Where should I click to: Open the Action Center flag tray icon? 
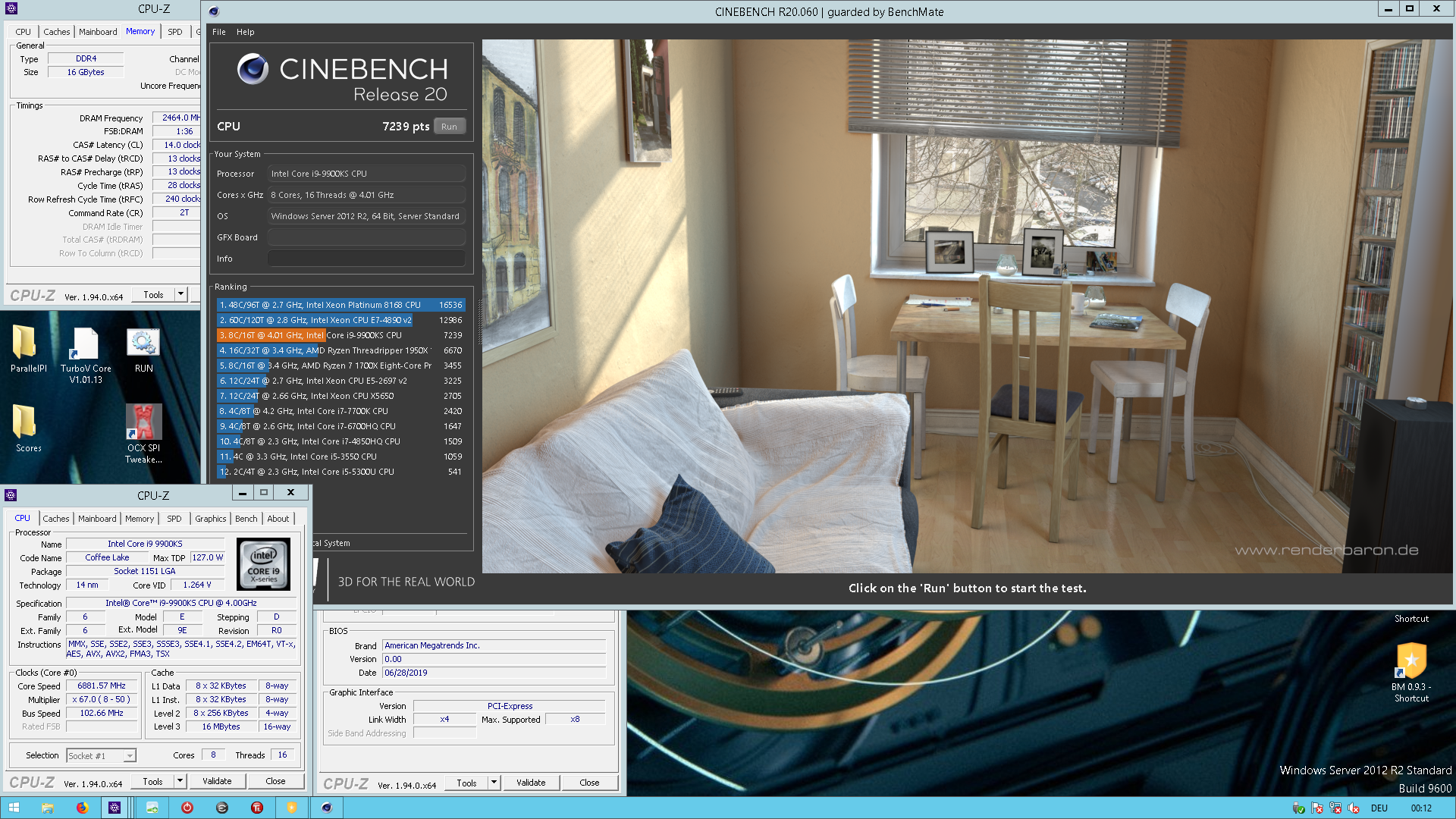click(x=1316, y=808)
